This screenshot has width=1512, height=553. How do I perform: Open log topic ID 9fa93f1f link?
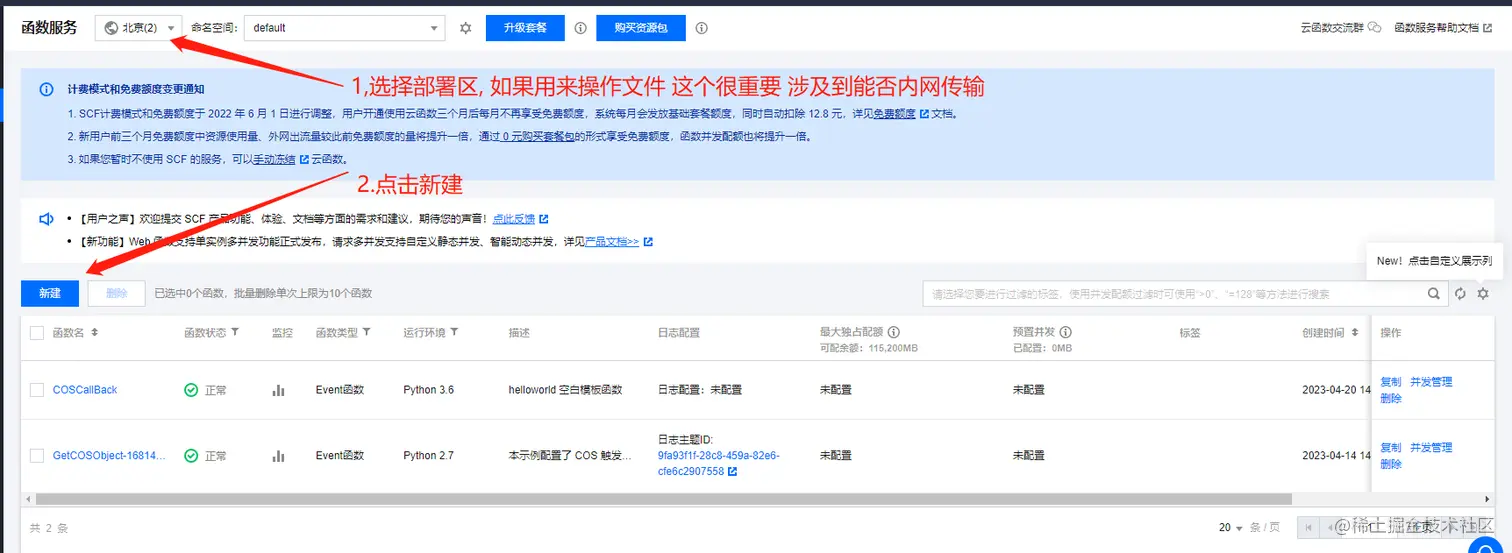(718, 463)
